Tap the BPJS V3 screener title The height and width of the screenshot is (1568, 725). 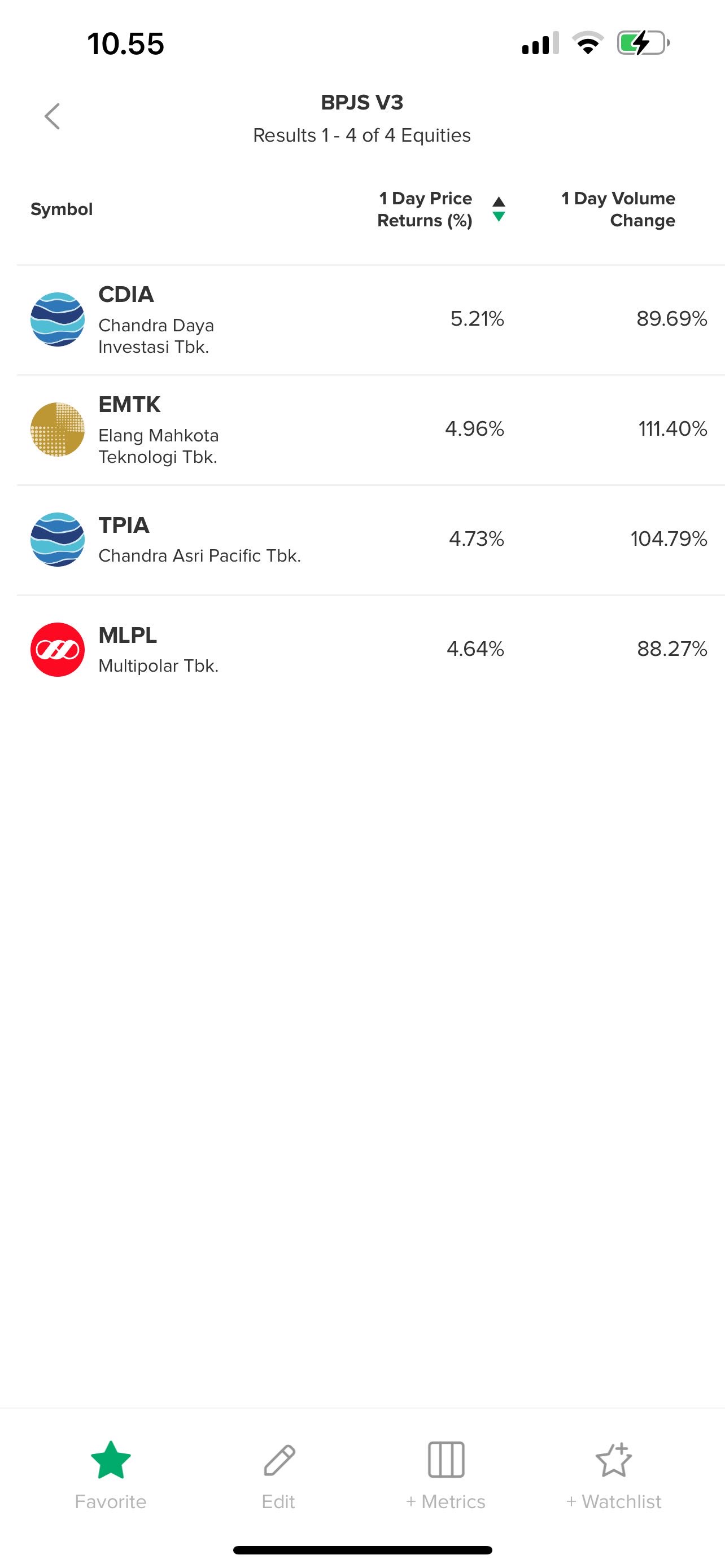tap(361, 102)
